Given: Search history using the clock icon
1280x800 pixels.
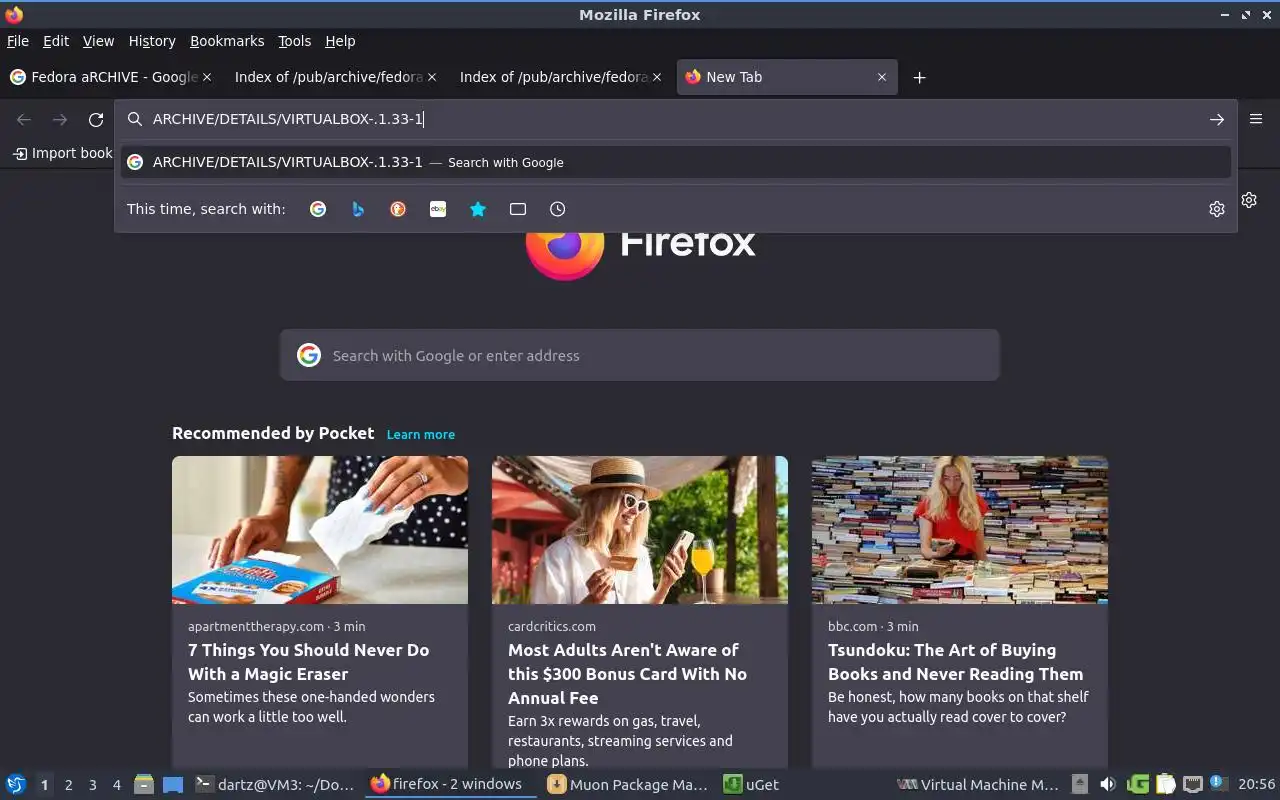Looking at the screenshot, I should (x=558, y=209).
